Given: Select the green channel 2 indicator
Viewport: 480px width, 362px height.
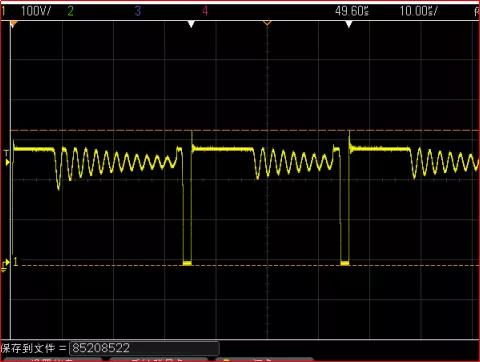Looking at the screenshot, I should click(x=70, y=11).
